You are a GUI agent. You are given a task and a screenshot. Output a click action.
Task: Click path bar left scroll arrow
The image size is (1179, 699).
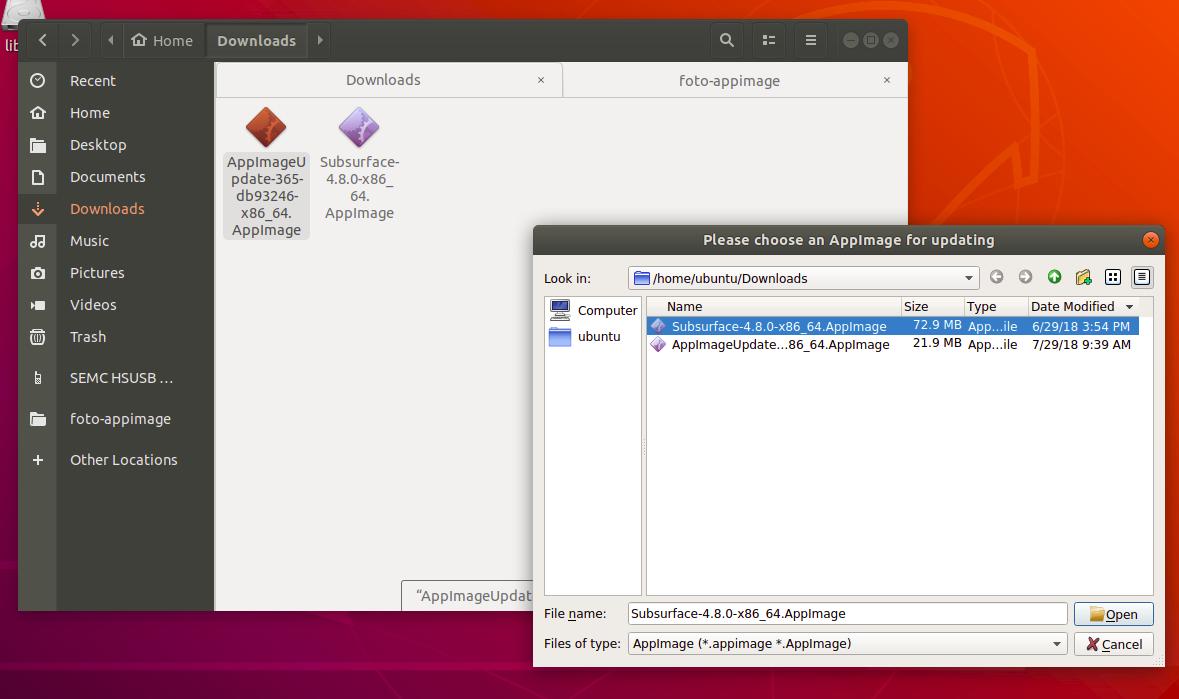(111, 40)
